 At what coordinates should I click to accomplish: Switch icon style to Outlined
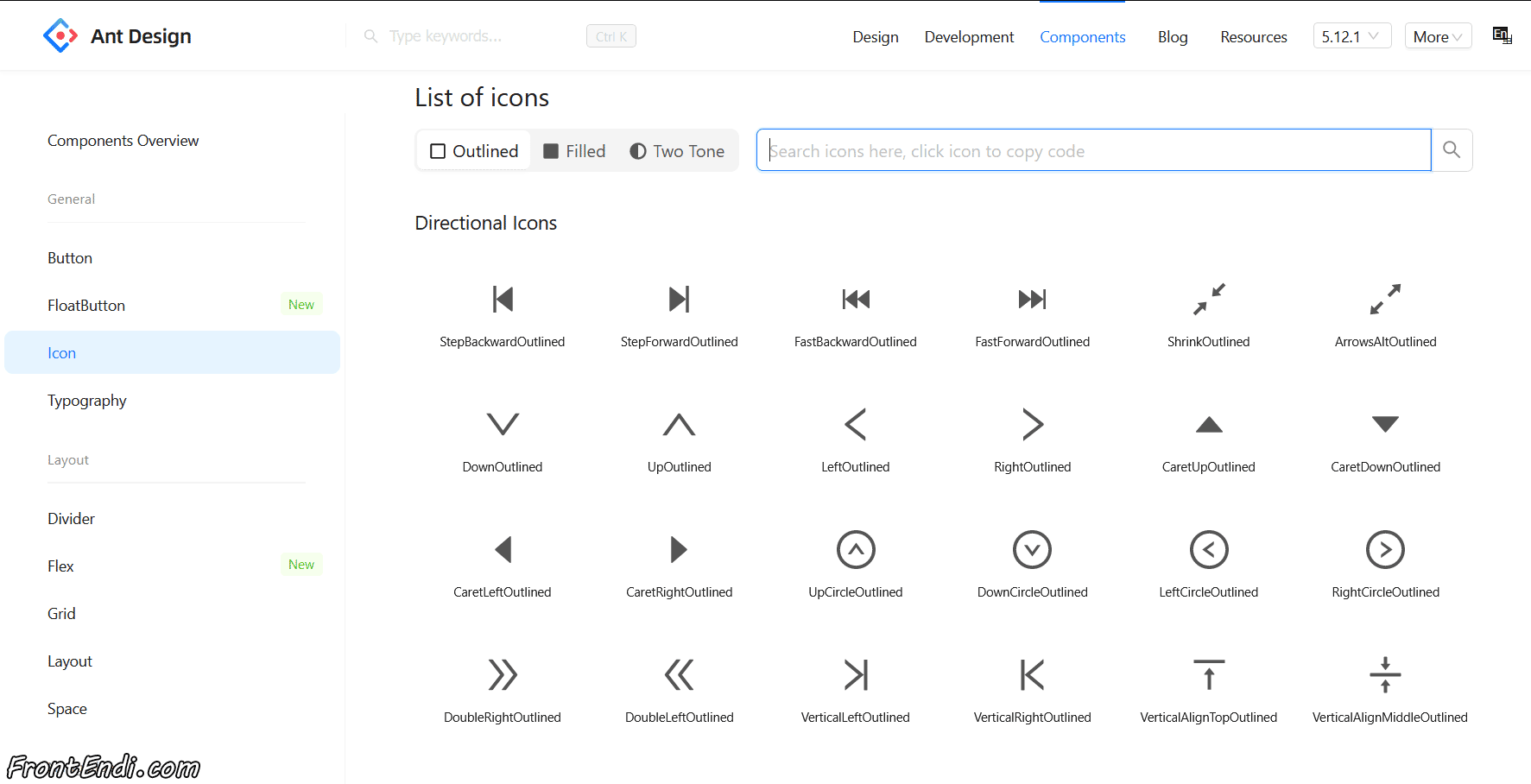pos(474,151)
